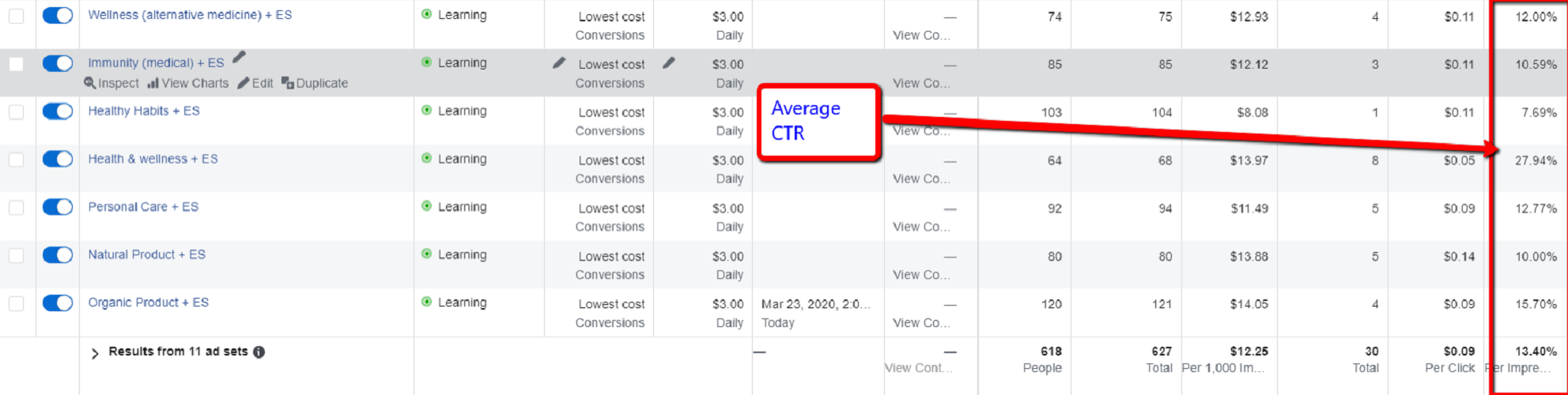This screenshot has height=395, width=1568.
Task: Check the box for Personal Care + ES
Action: click(16, 208)
